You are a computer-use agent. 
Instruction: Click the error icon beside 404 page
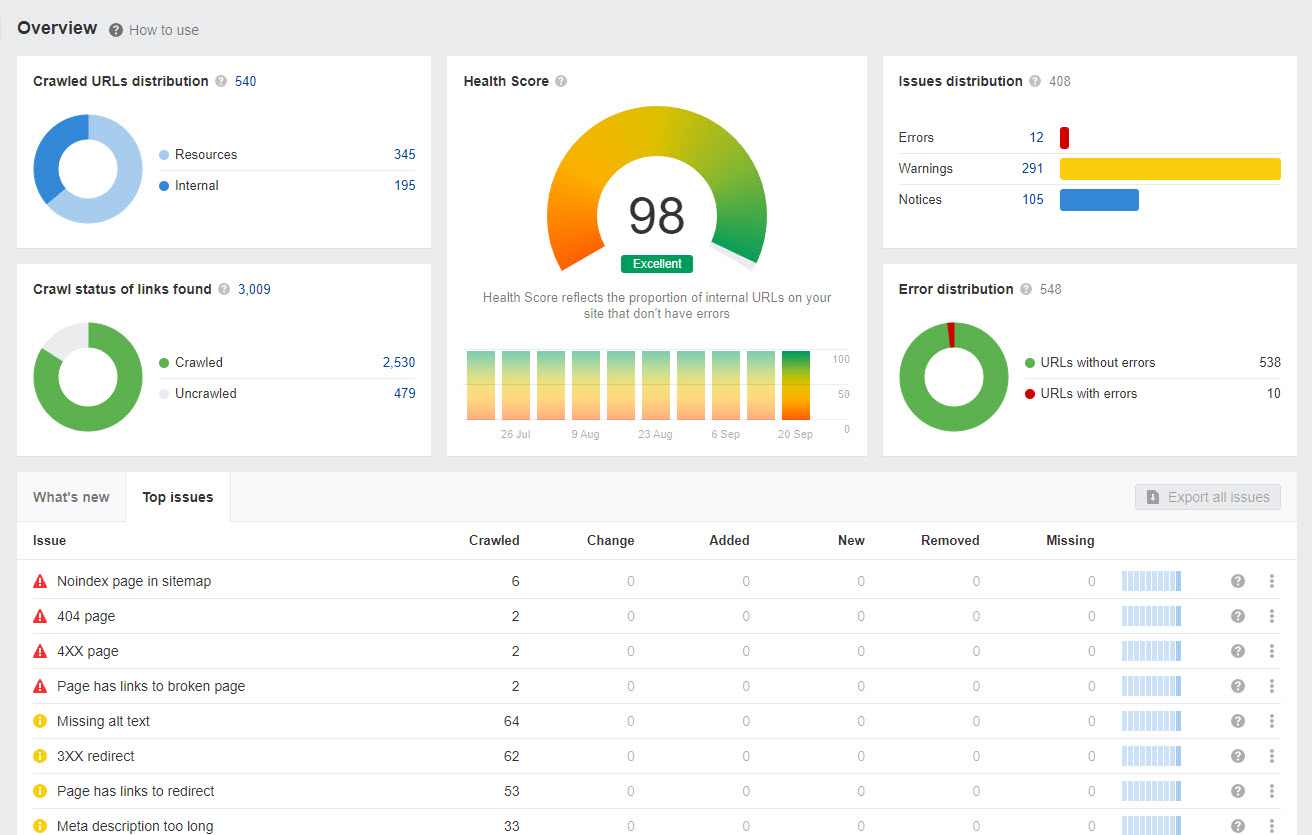pos(40,616)
